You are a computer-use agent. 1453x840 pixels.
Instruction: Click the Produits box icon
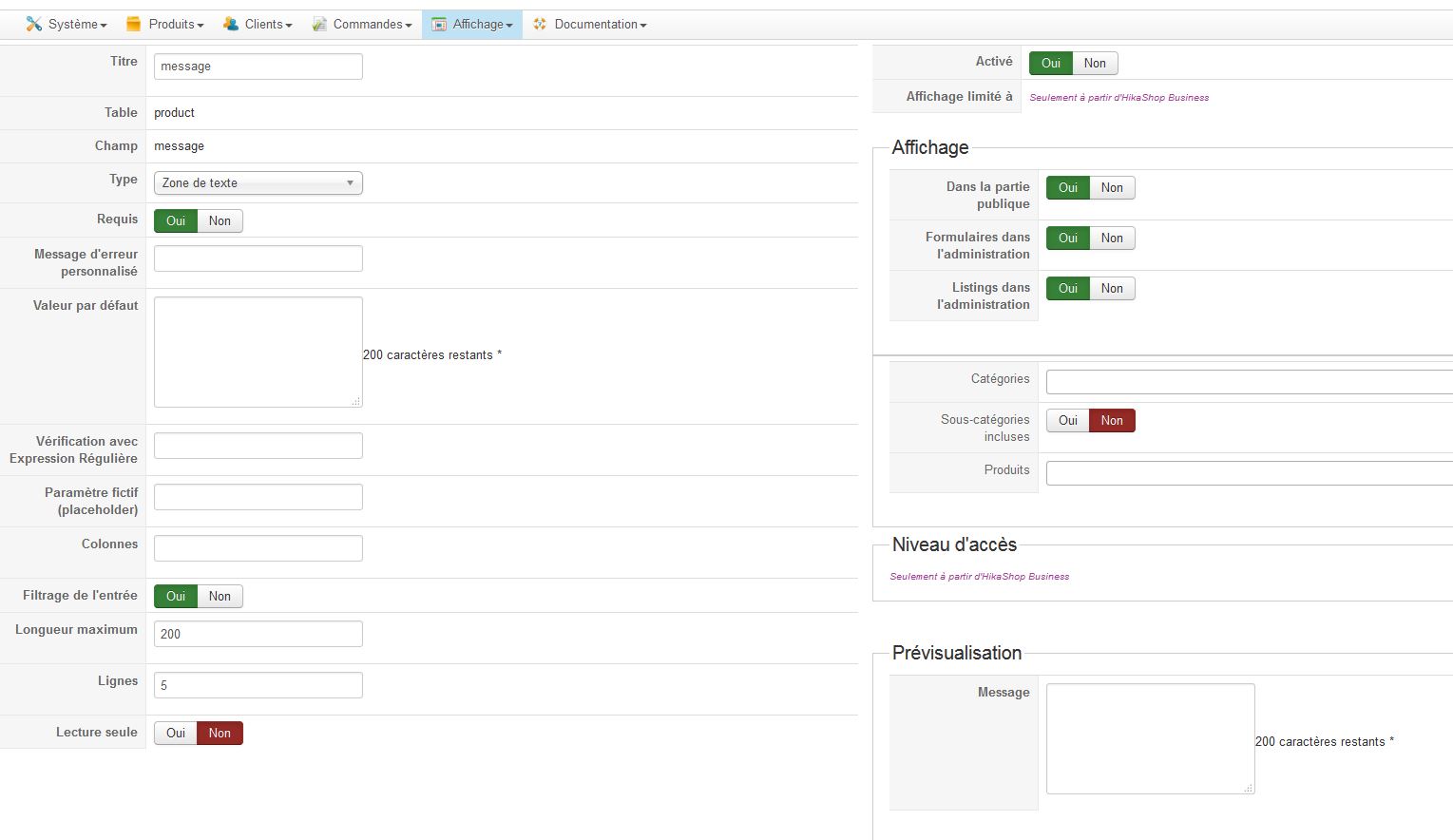(134, 24)
